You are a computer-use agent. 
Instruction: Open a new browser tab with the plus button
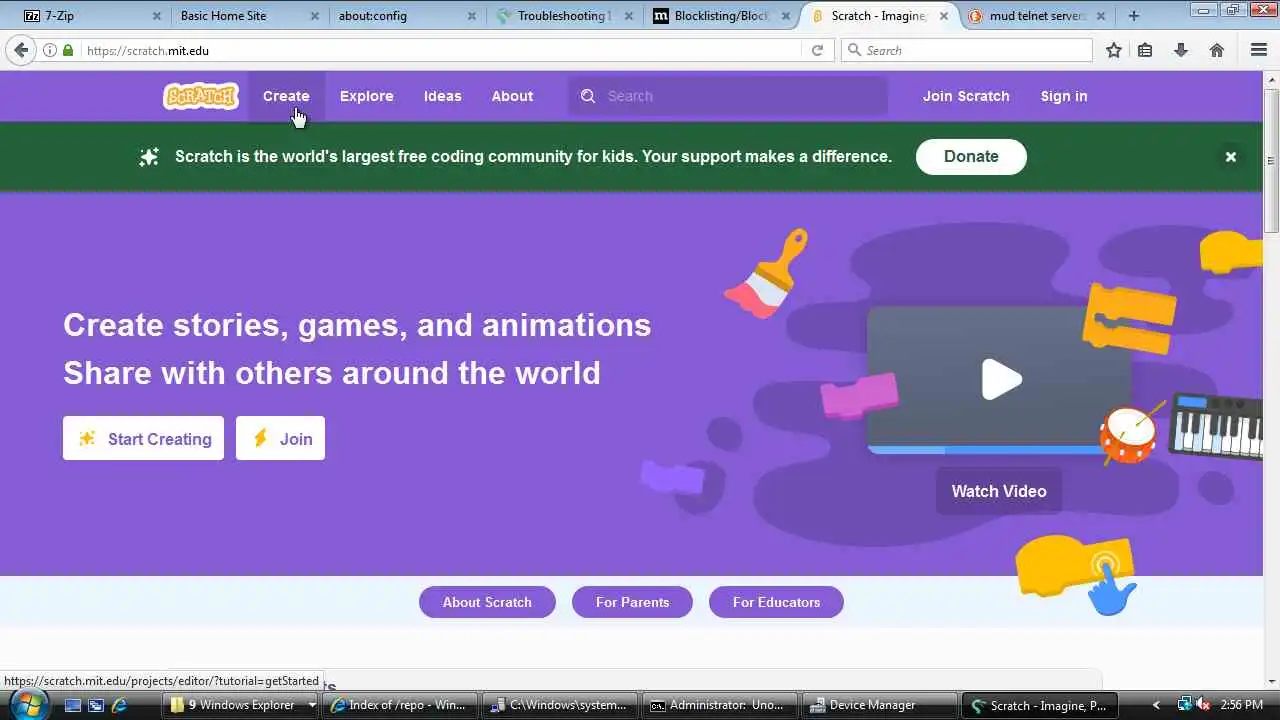pos(1133,16)
